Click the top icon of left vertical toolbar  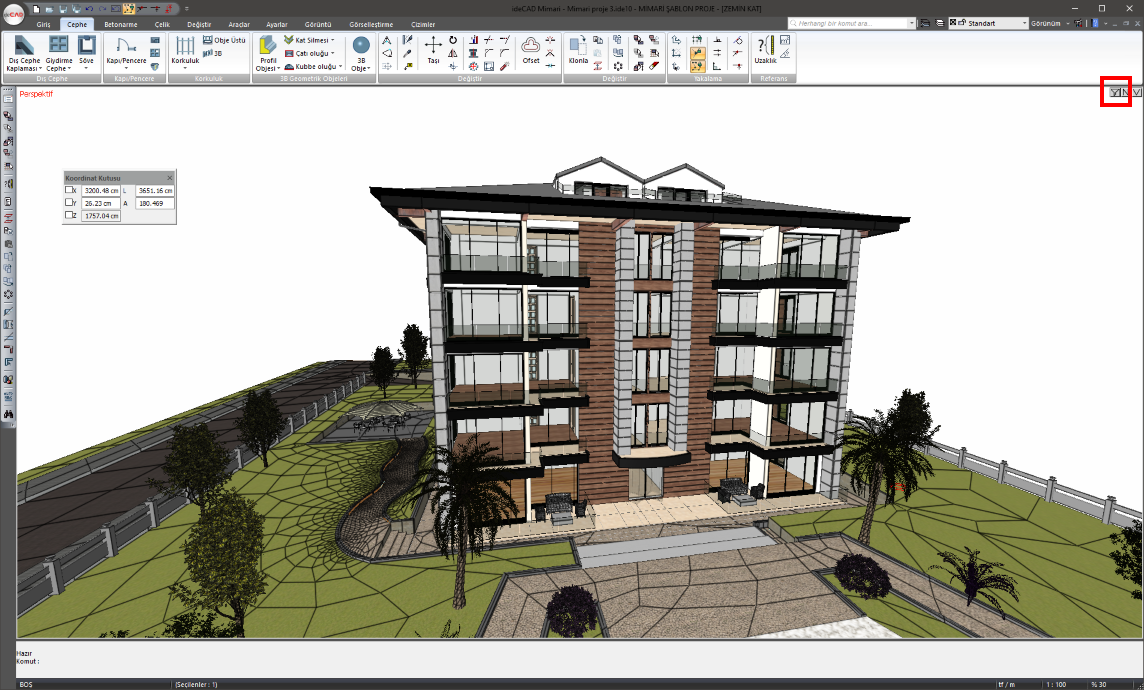[x=9, y=99]
